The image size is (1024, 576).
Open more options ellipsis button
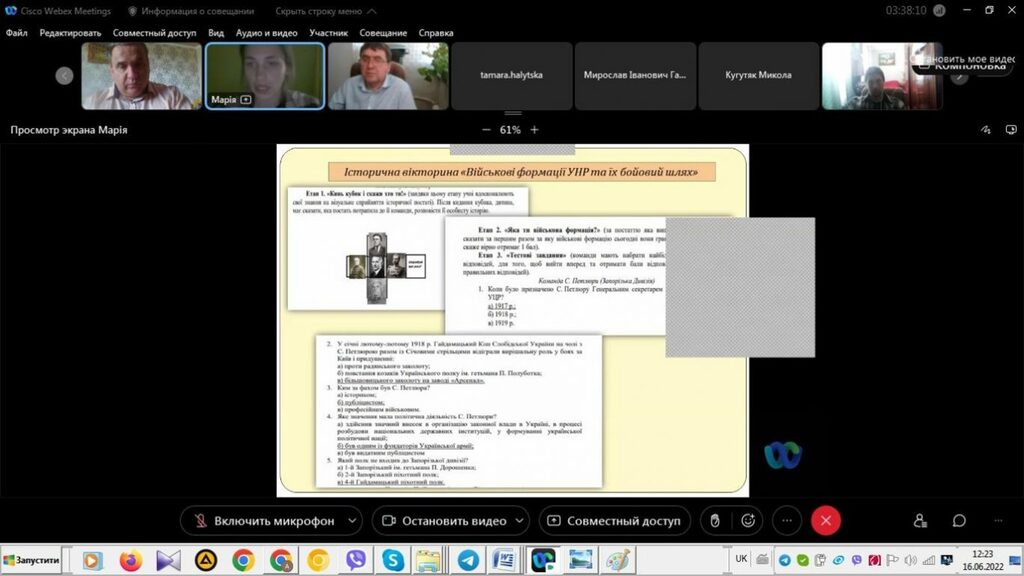coord(787,521)
